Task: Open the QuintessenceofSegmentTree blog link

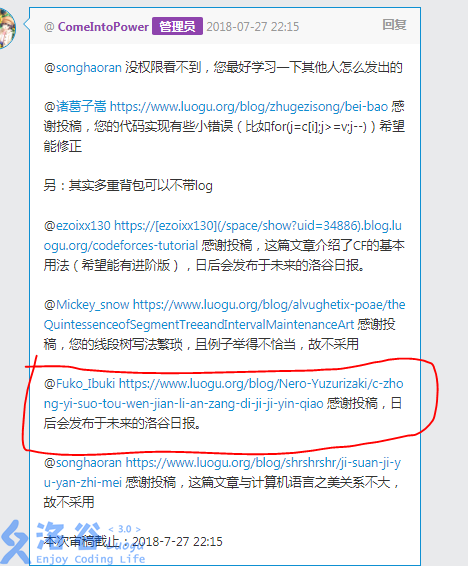Action: 224,314
